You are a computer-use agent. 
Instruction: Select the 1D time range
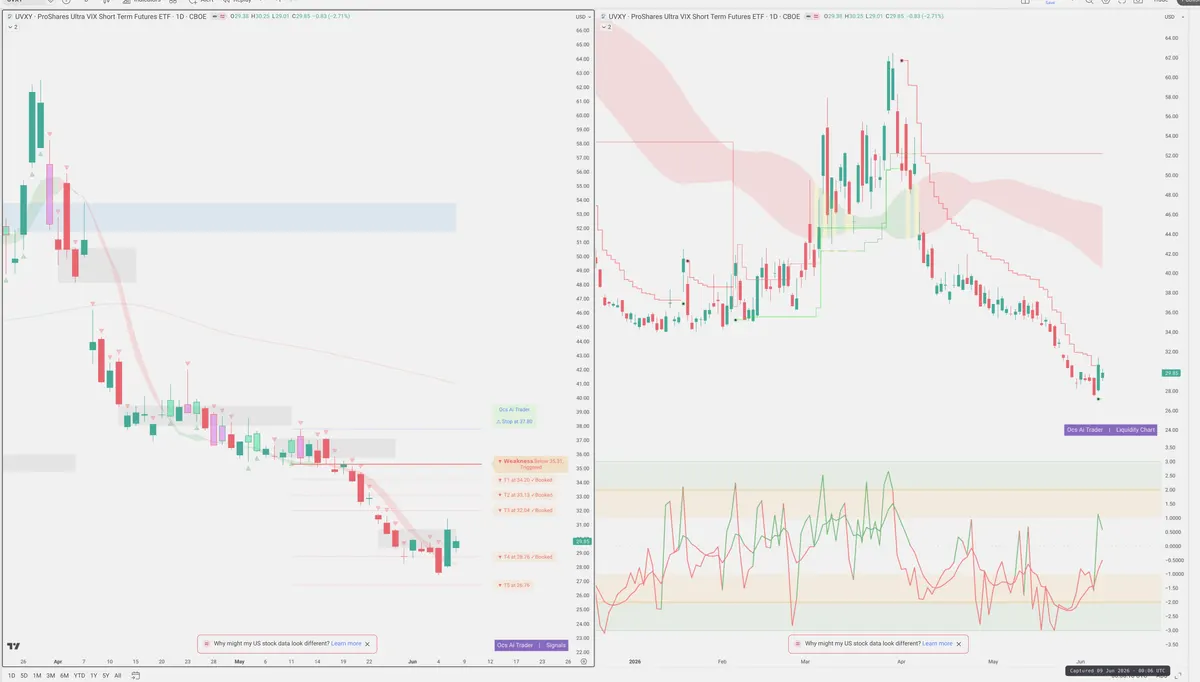(11, 676)
